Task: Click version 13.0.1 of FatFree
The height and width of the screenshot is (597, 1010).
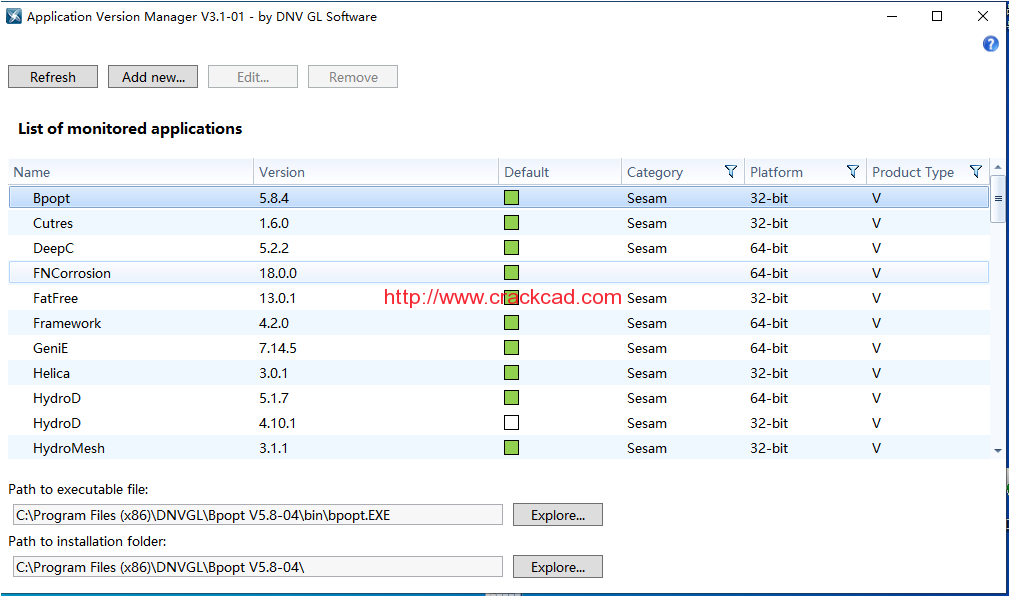Action: click(278, 298)
